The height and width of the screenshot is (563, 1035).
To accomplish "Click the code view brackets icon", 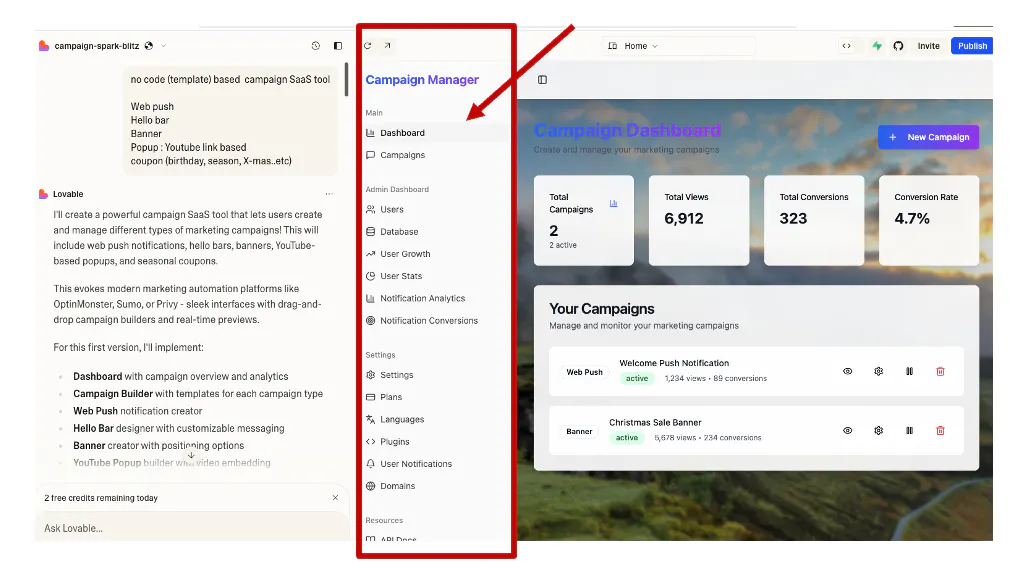I will tap(846, 46).
